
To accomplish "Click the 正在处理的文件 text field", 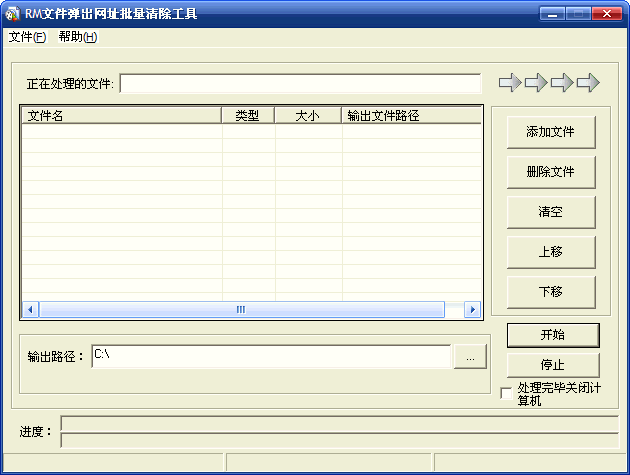I will (x=300, y=83).
